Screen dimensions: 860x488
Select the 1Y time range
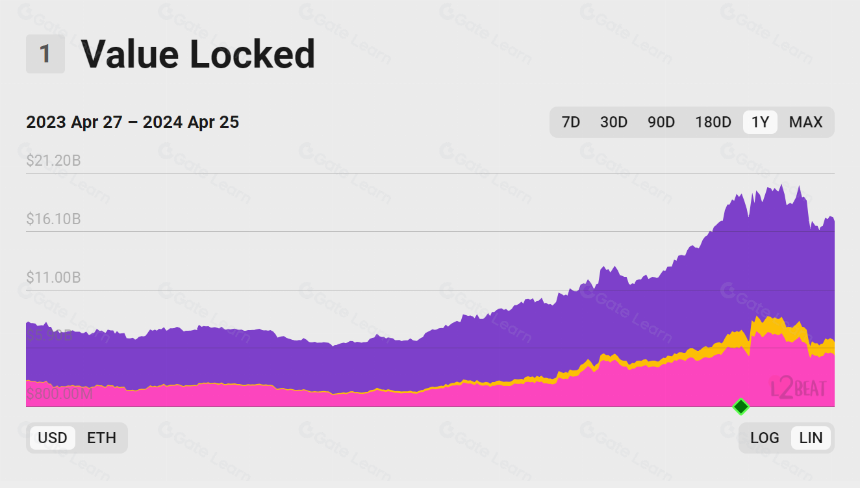point(760,122)
